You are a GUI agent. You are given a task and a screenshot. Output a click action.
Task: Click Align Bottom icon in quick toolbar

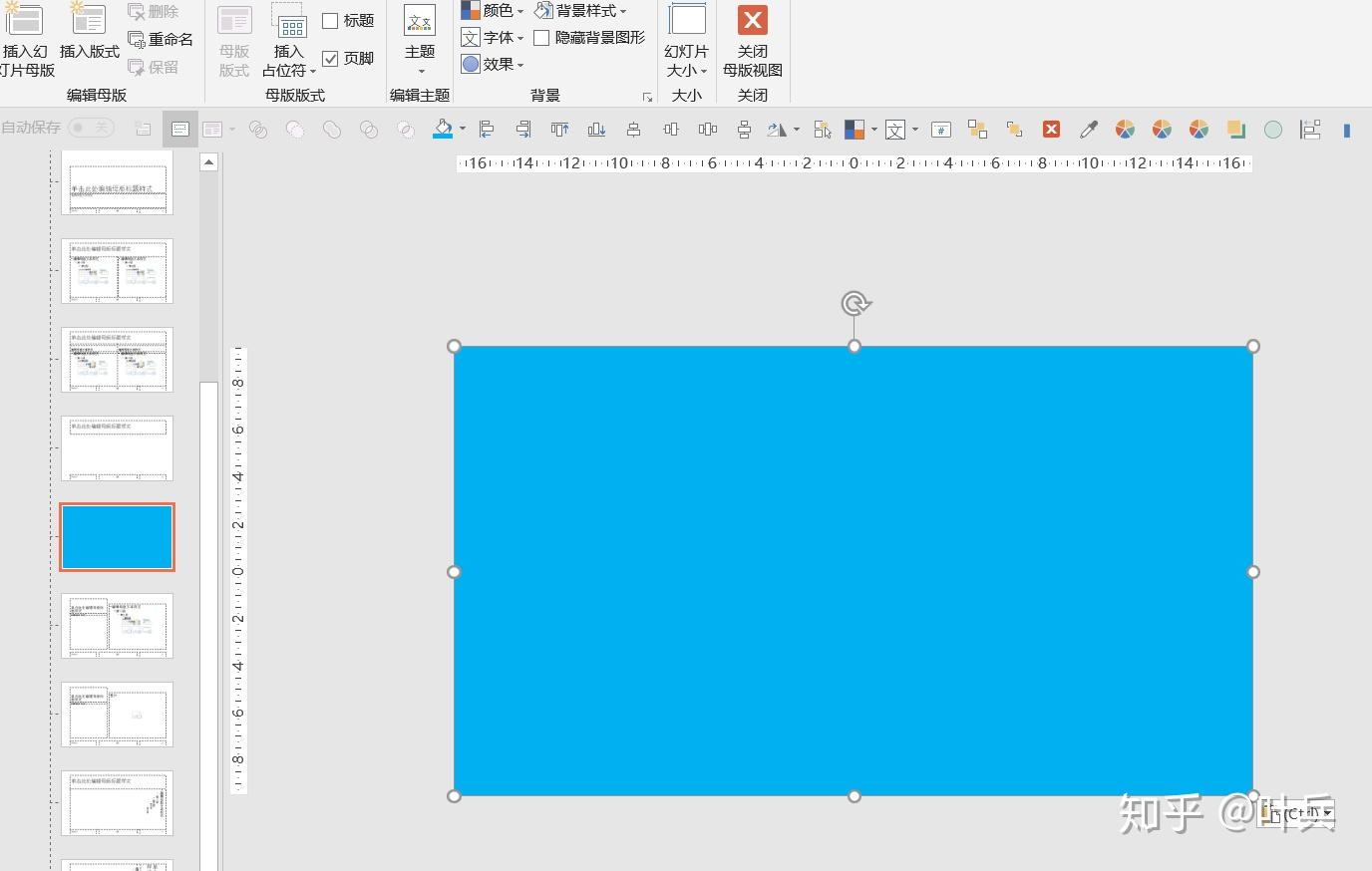[x=596, y=130]
